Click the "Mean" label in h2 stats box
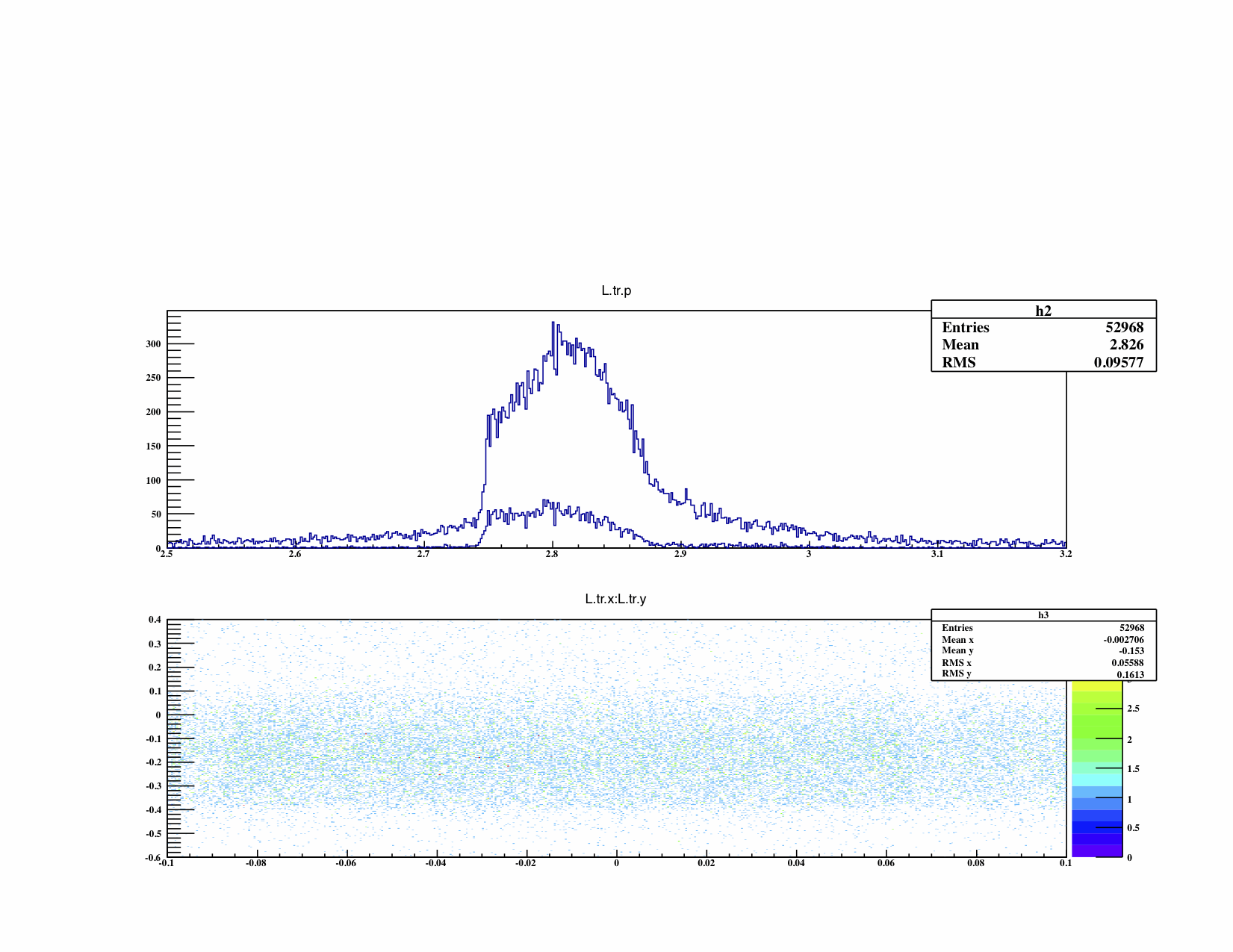 [x=960, y=345]
